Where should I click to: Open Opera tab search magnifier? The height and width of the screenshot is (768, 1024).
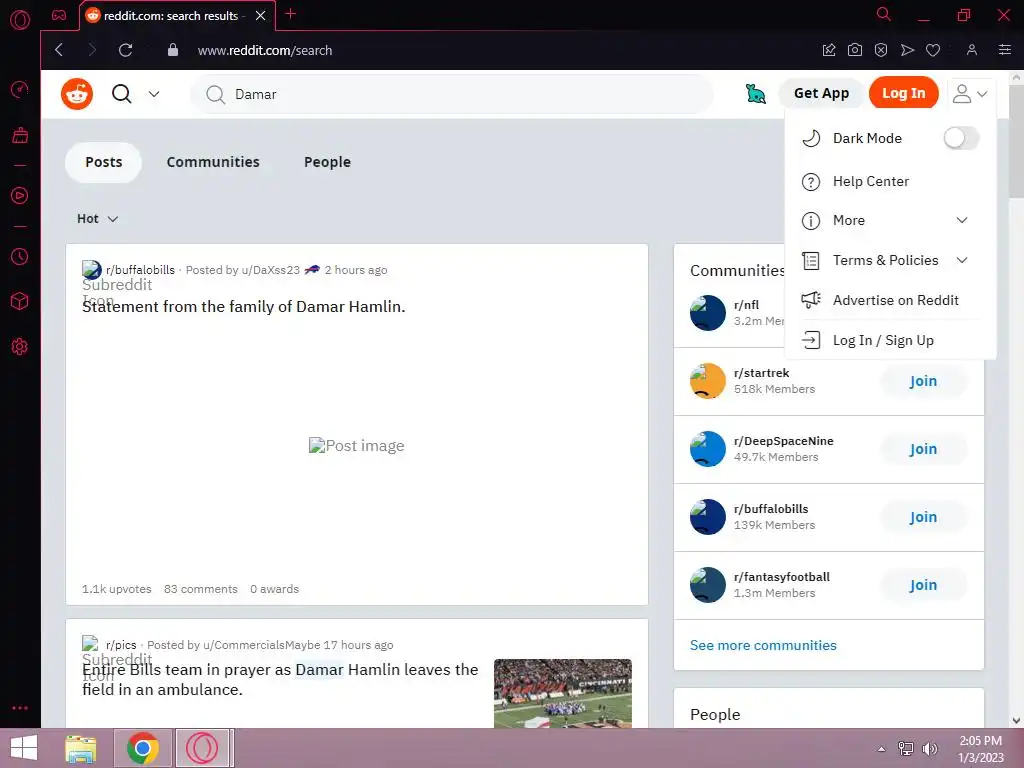[x=884, y=14]
